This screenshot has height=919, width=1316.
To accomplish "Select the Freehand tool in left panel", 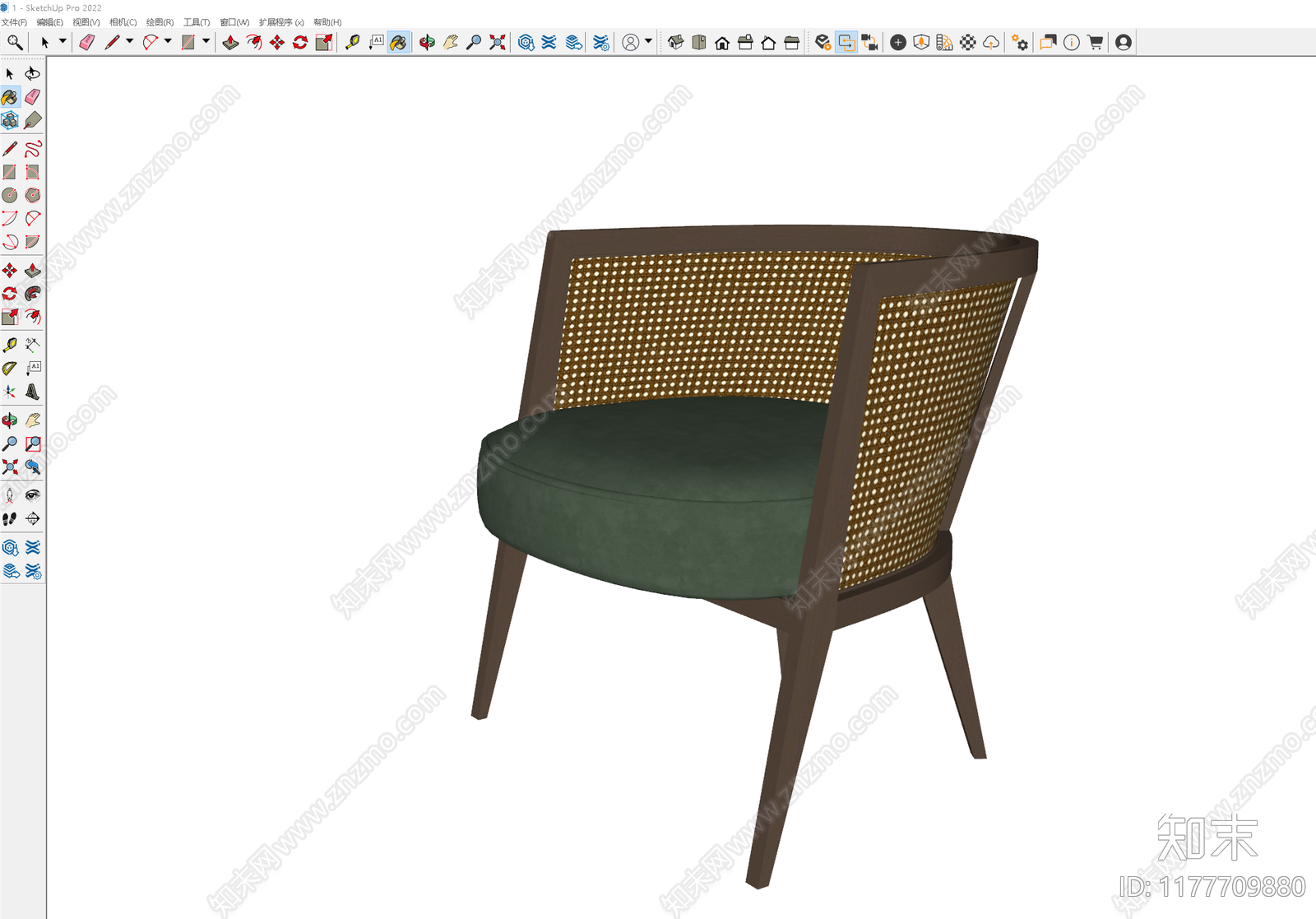I will pos(32,149).
